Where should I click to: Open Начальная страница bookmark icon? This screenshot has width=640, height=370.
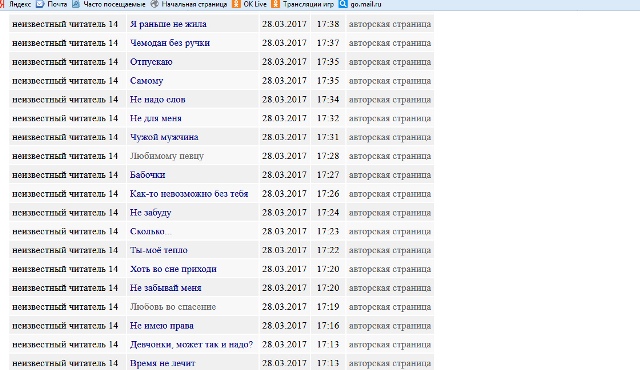154,4
